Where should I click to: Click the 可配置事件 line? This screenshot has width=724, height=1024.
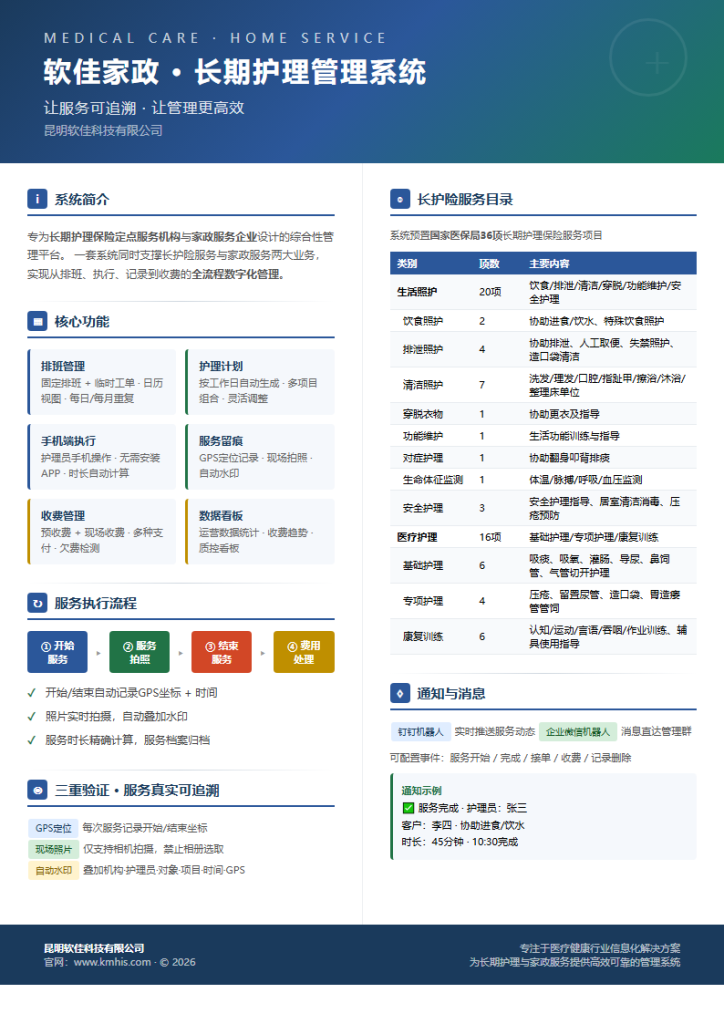coord(511,758)
